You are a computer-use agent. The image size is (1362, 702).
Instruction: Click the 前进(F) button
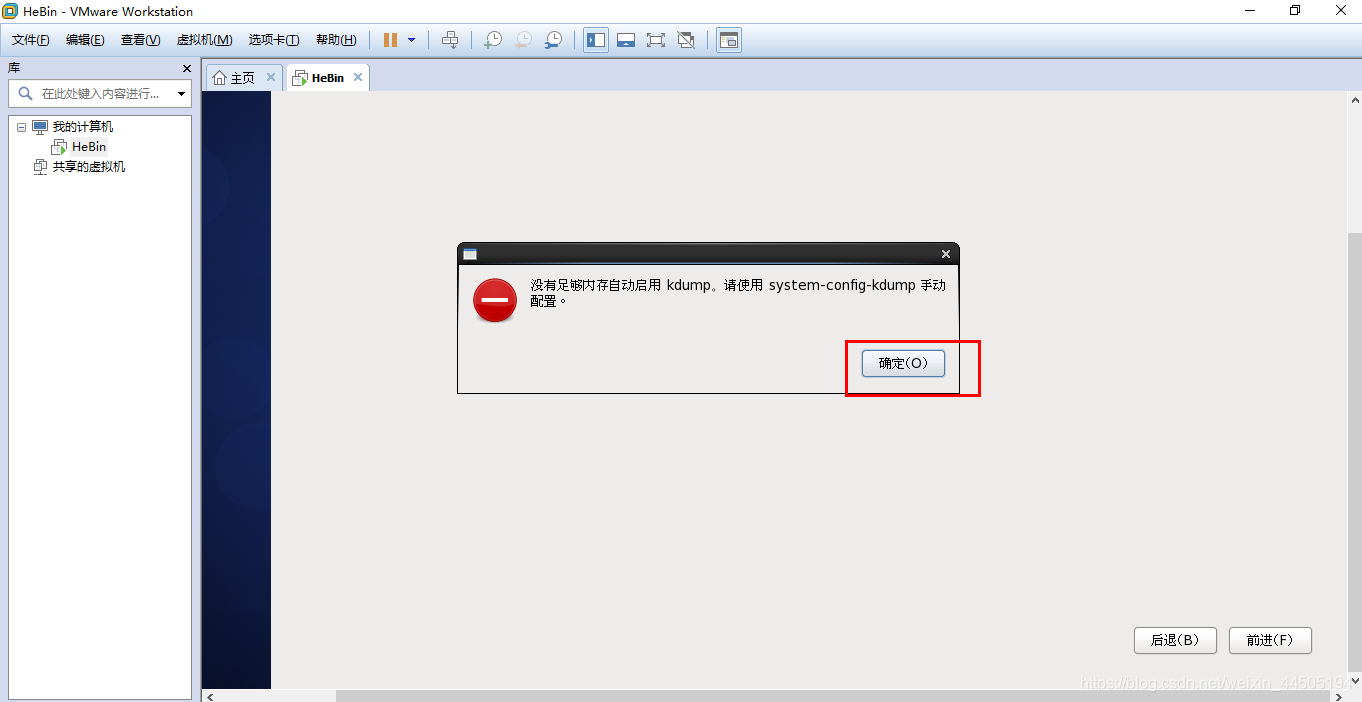point(1270,640)
